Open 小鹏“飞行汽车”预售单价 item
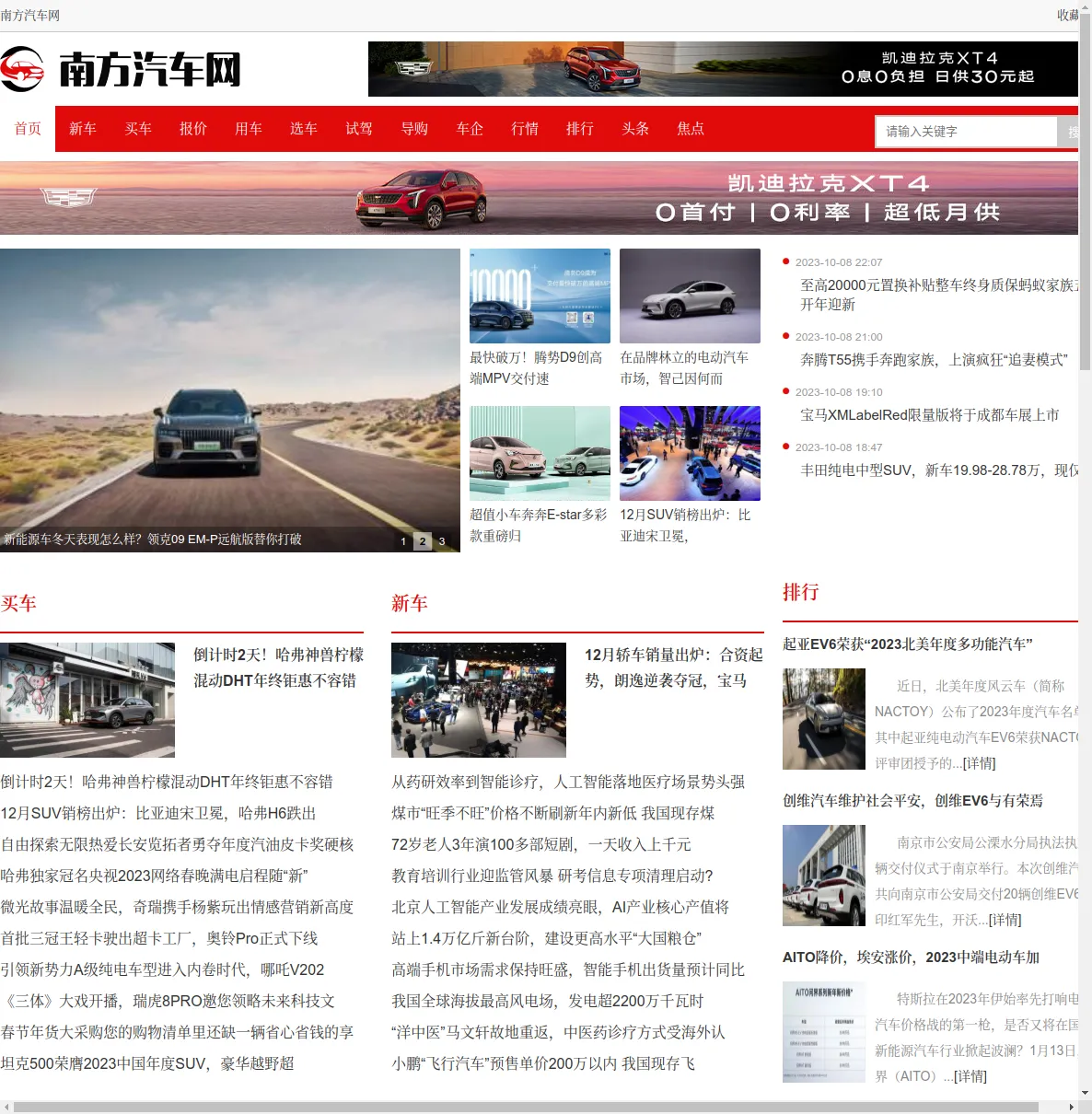The height and width of the screenshot is (1114, 1092). 543,1063
